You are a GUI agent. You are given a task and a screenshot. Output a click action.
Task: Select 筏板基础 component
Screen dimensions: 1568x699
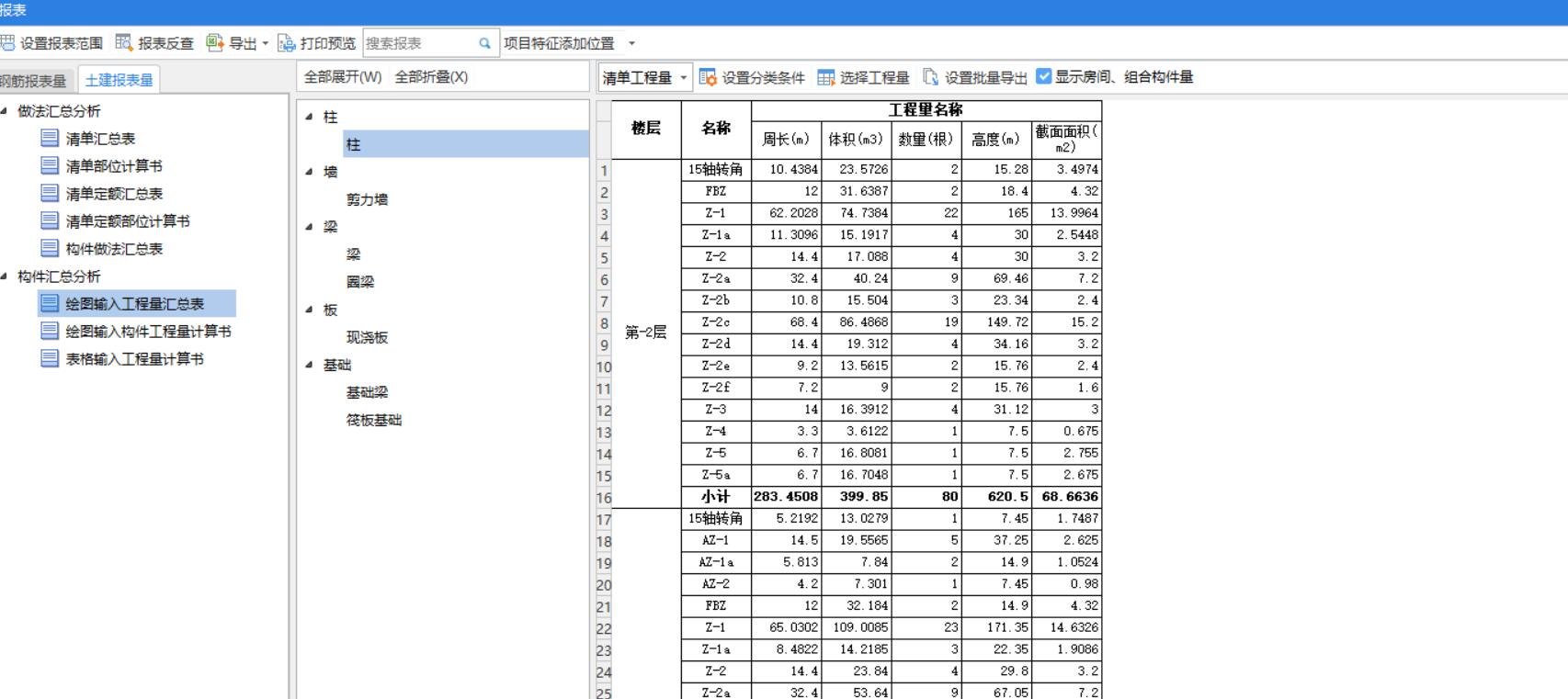(x=374, y=420)
